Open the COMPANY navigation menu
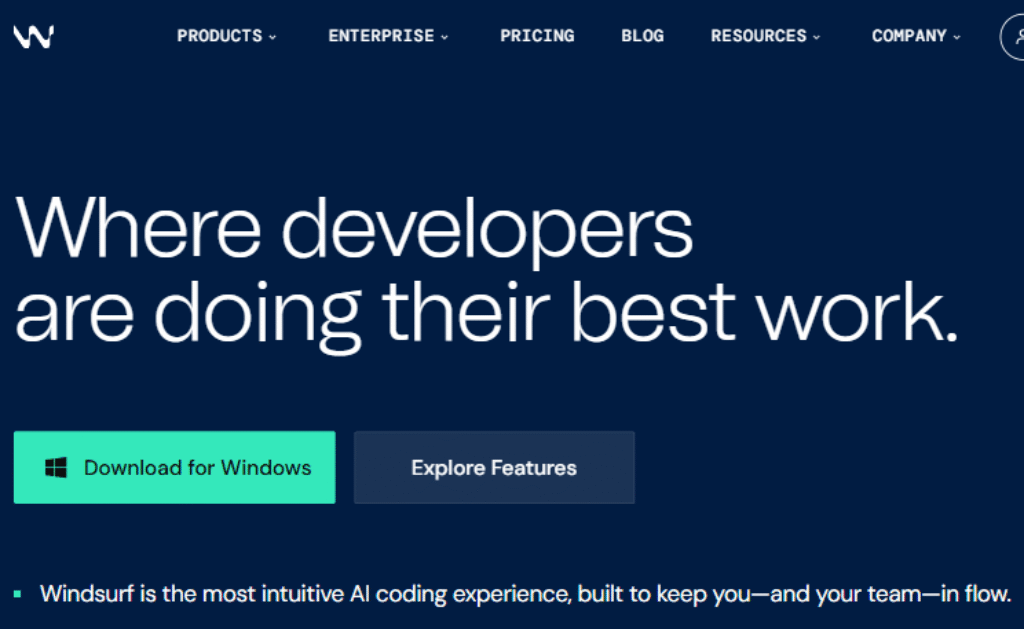Viewport: 1024px width, 629px height. (x=909, y=36)
